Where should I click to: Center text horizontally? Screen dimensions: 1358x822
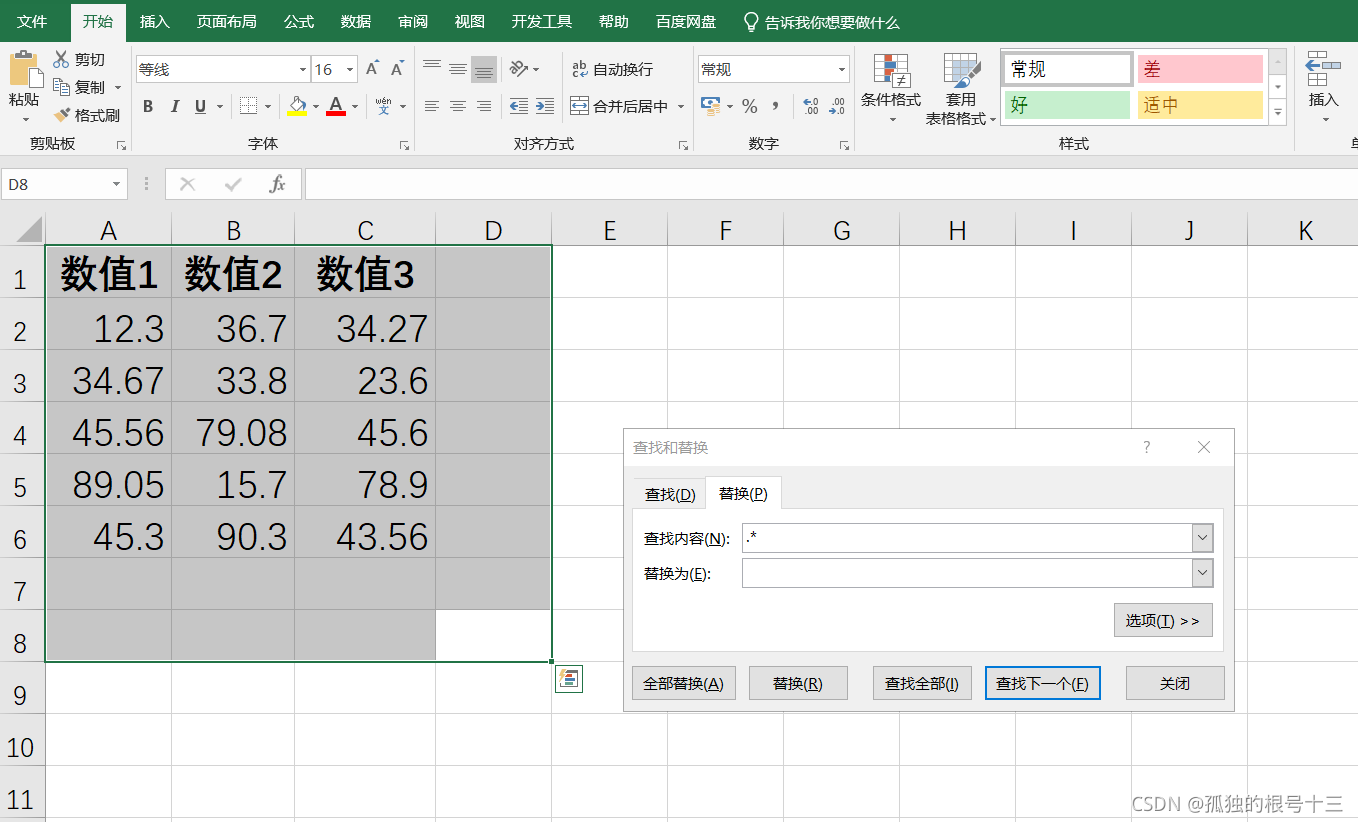tap(458, 106)
